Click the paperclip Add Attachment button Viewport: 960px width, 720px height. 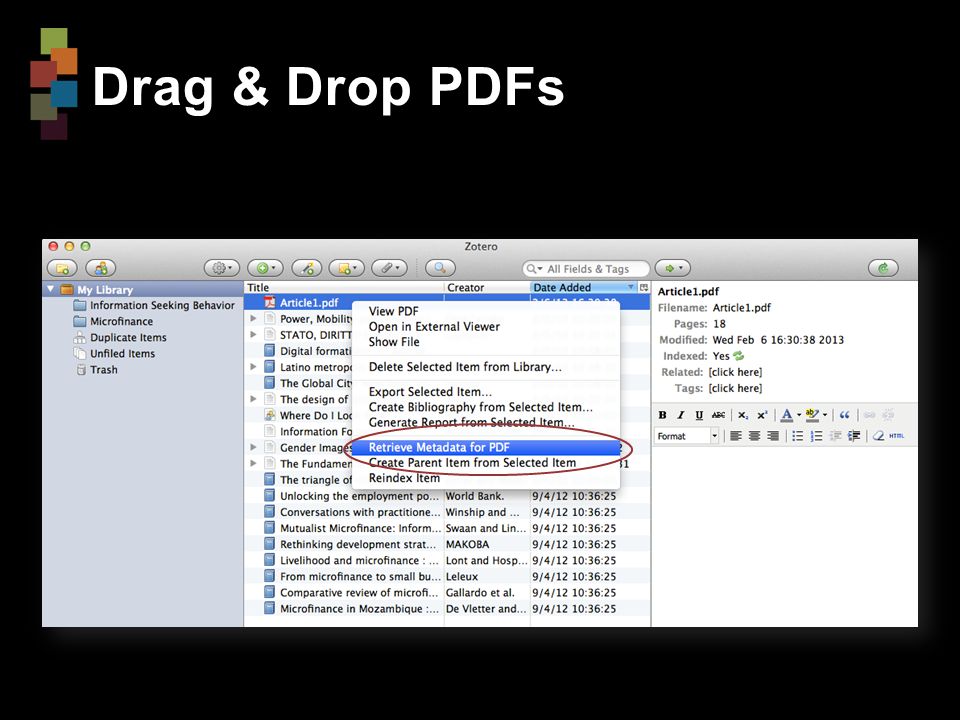(390, 268)
